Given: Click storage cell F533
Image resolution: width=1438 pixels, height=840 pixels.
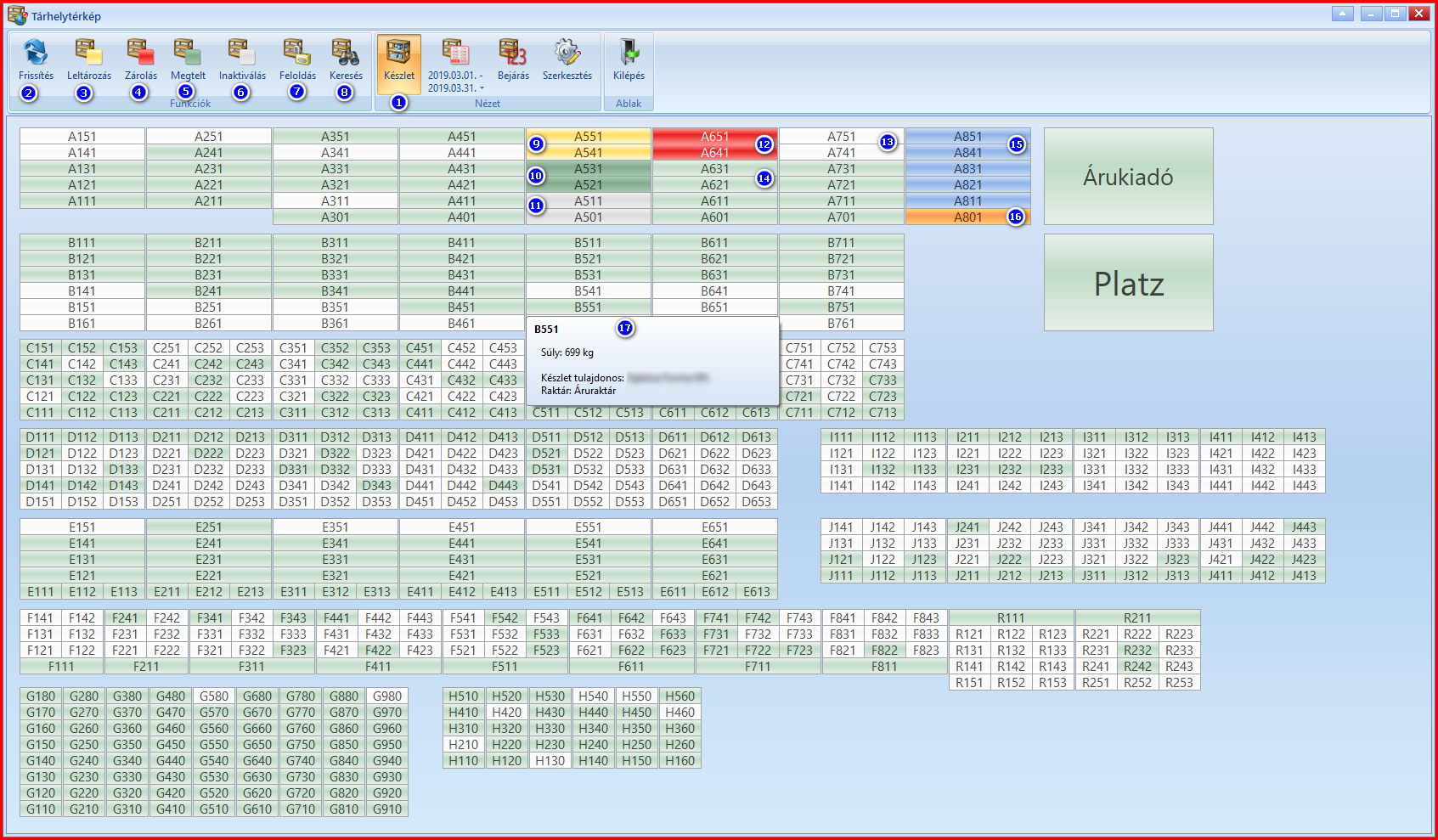Looking at the screenshot, I should click(546, 634).
